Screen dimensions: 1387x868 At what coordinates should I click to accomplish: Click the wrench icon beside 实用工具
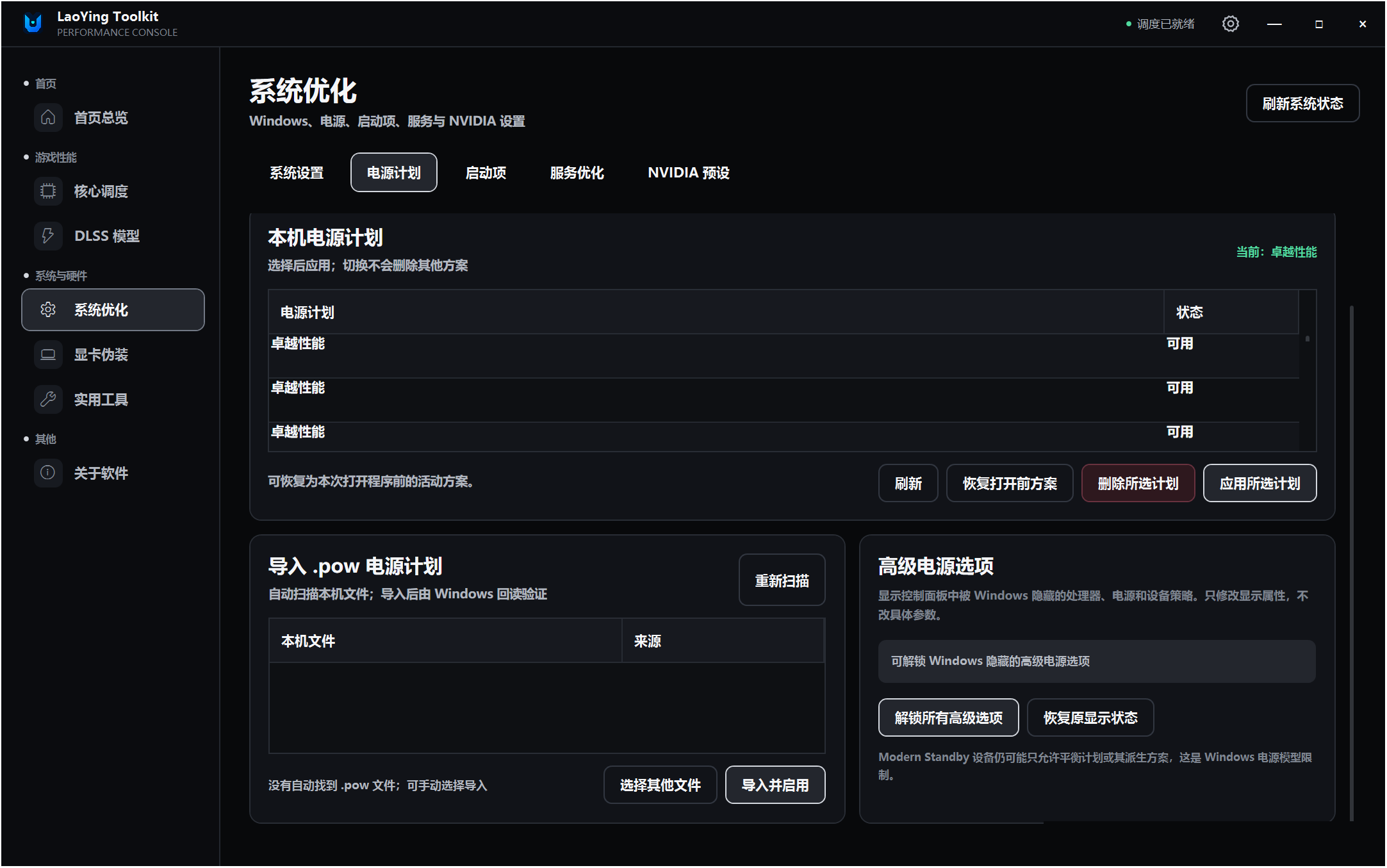(48, 399)
